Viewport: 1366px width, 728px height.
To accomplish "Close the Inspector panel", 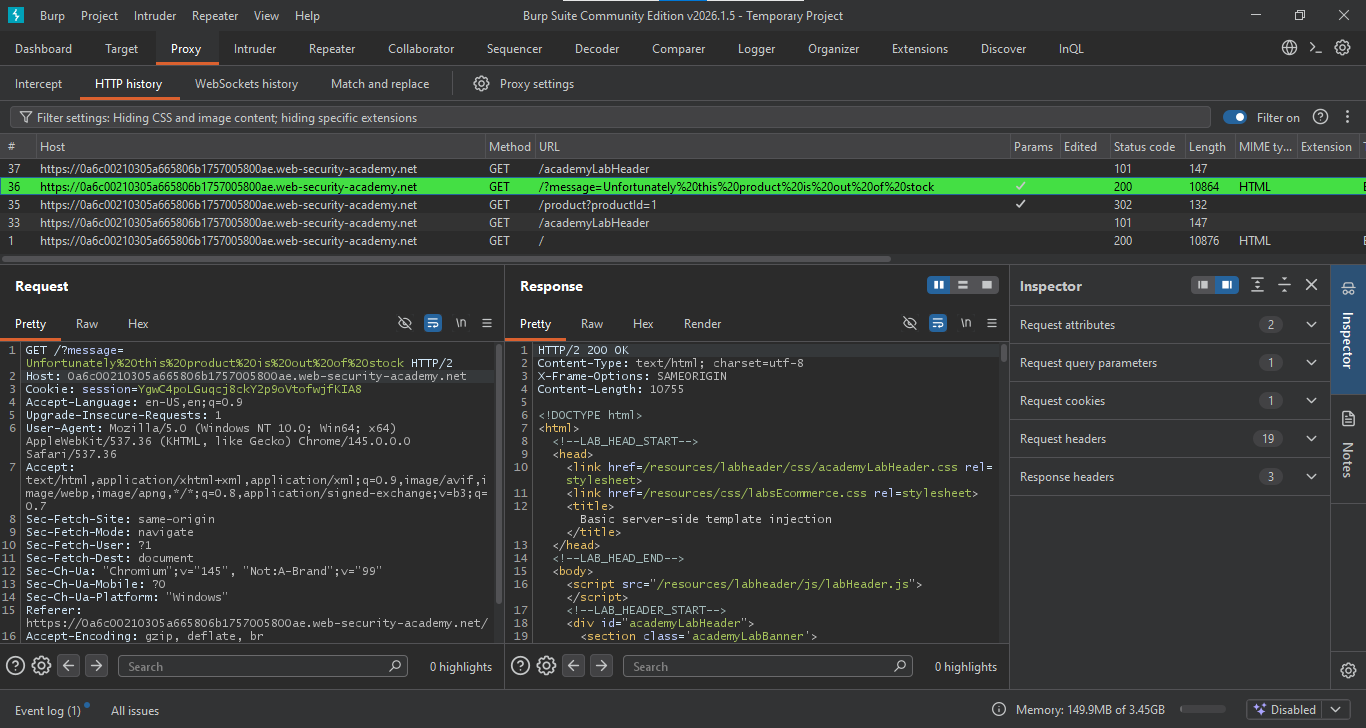I will (1312, 285).
